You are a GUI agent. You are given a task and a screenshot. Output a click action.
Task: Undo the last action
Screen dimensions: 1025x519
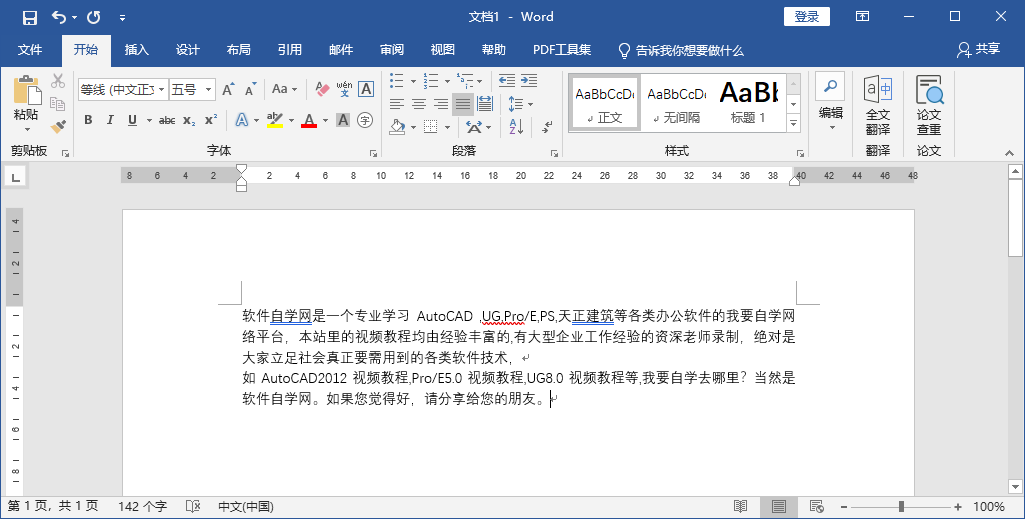(59, 18)
